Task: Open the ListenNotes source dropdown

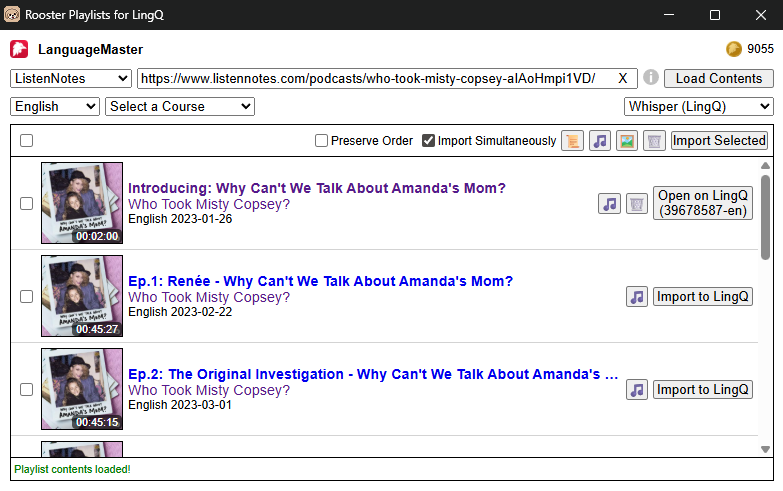Action: pyautogui.click(x=70, y=78)
